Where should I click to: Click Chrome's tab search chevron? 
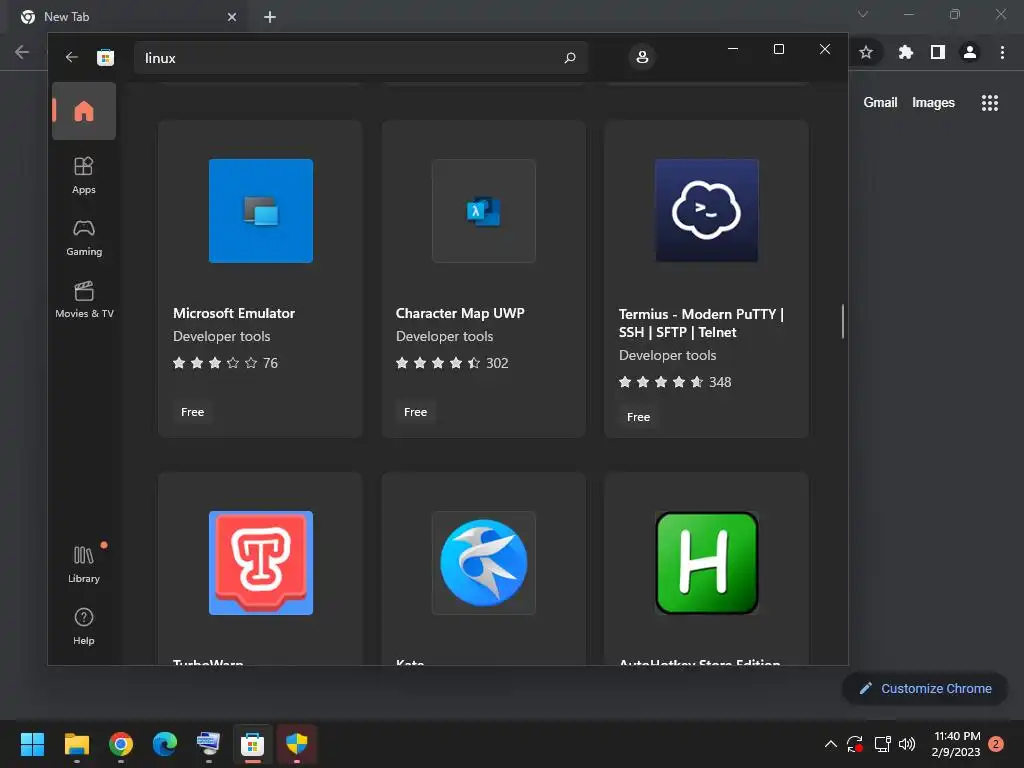coord(863,14)
